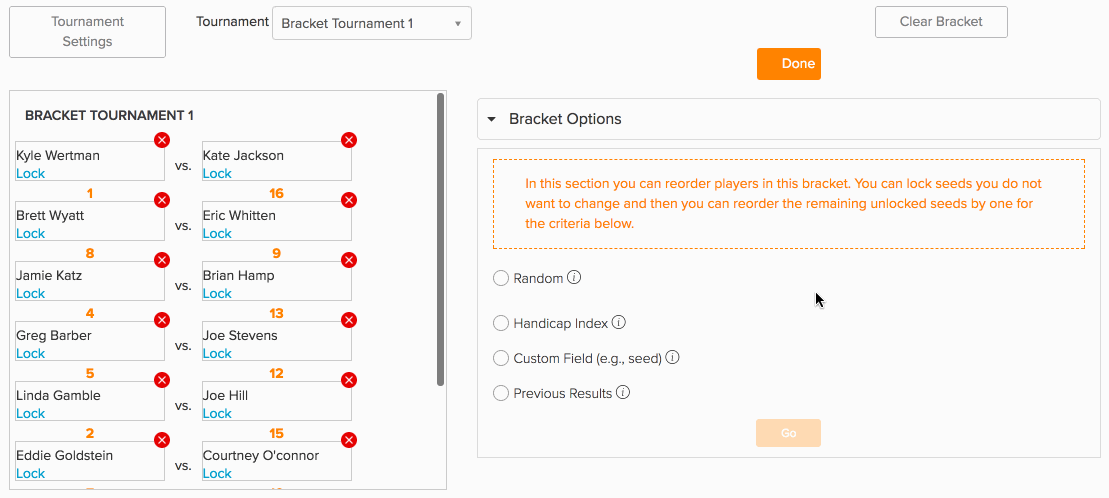Select Previous Results radio button
The image size is (1109, 498).
tap(501, 393)
